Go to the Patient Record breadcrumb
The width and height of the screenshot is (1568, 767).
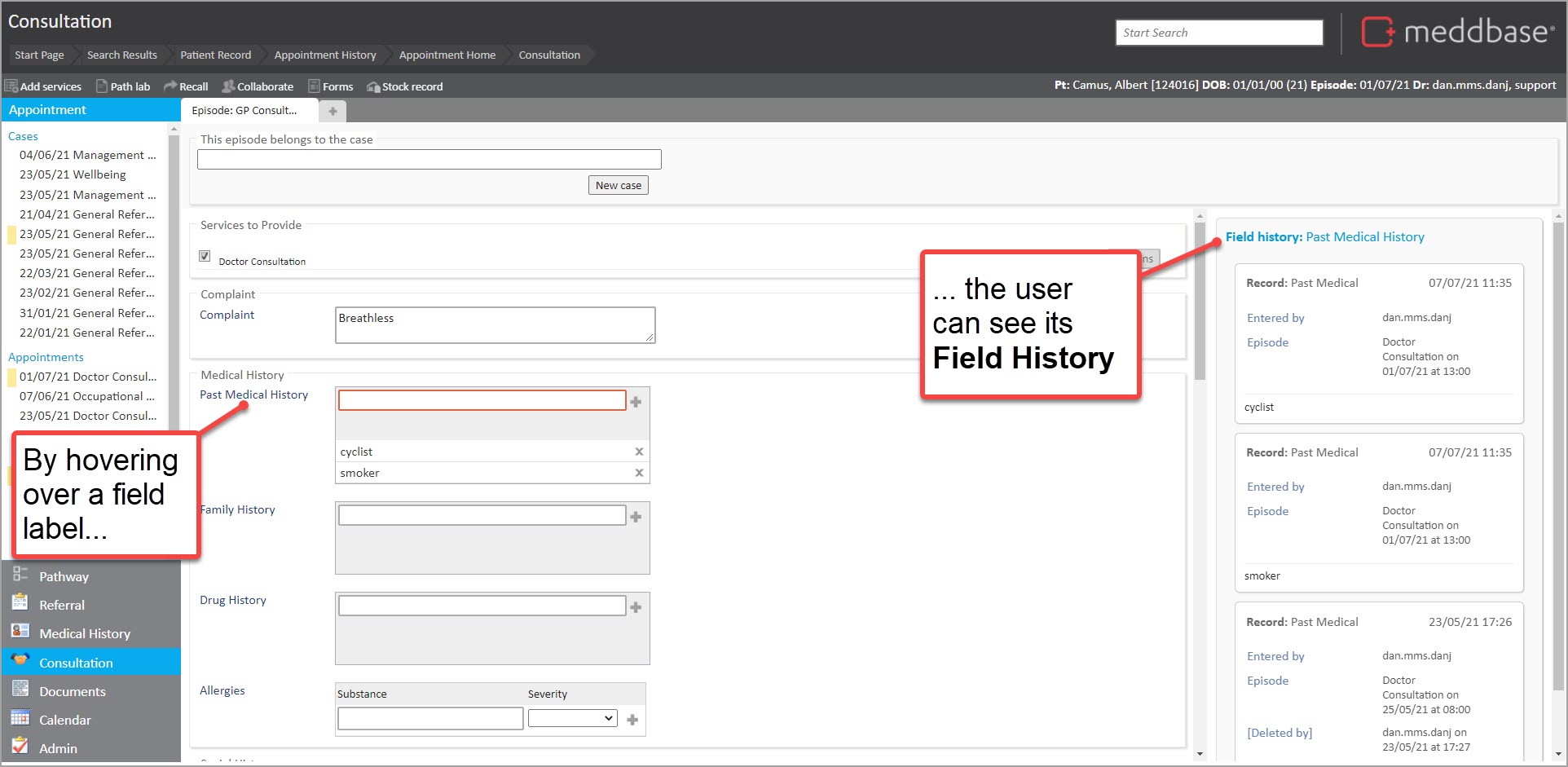(x=215, y=55)
